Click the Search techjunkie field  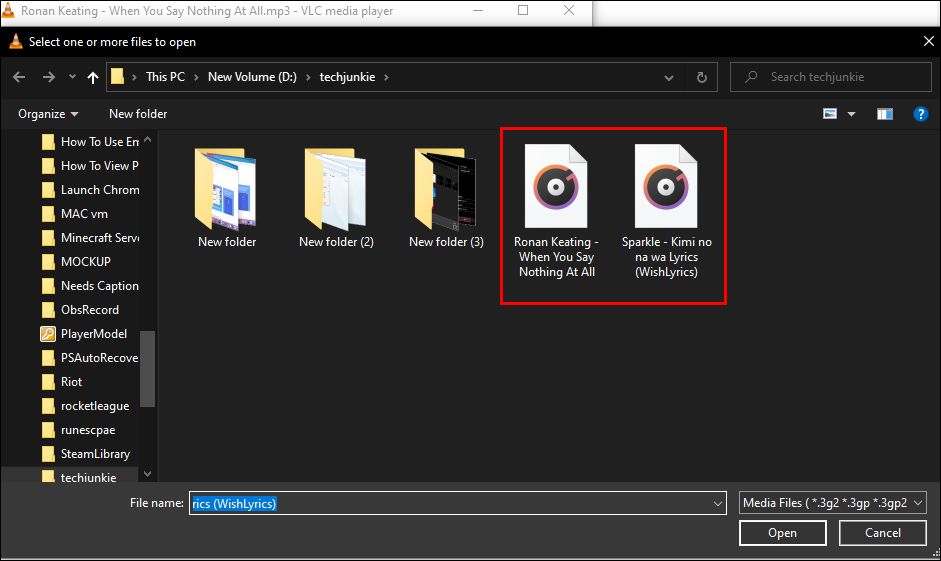pyautogui.click(x=831, y=77)
